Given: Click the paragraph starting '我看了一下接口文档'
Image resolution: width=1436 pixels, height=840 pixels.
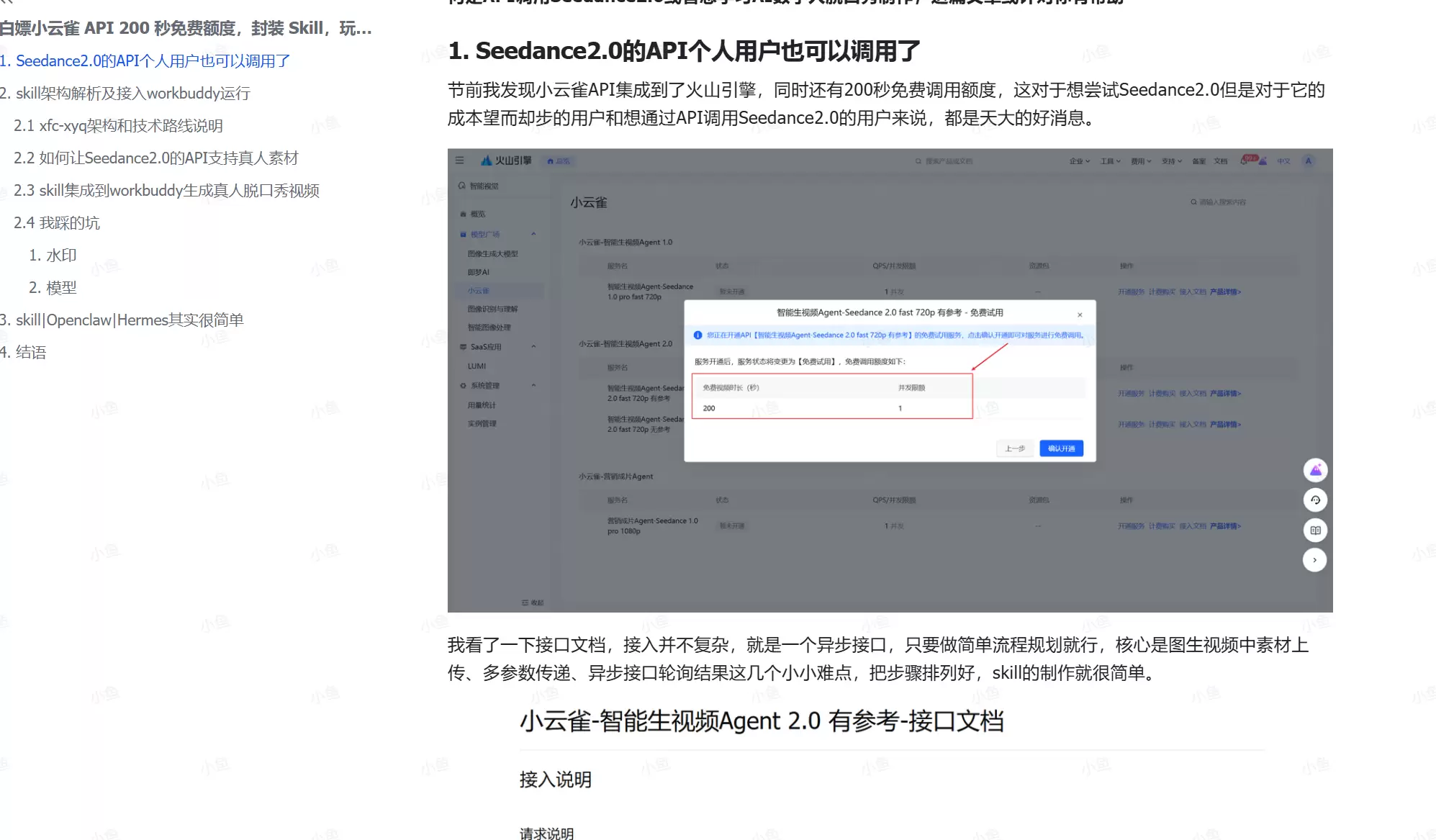Looking at the screenshot, I should [878, 659].
